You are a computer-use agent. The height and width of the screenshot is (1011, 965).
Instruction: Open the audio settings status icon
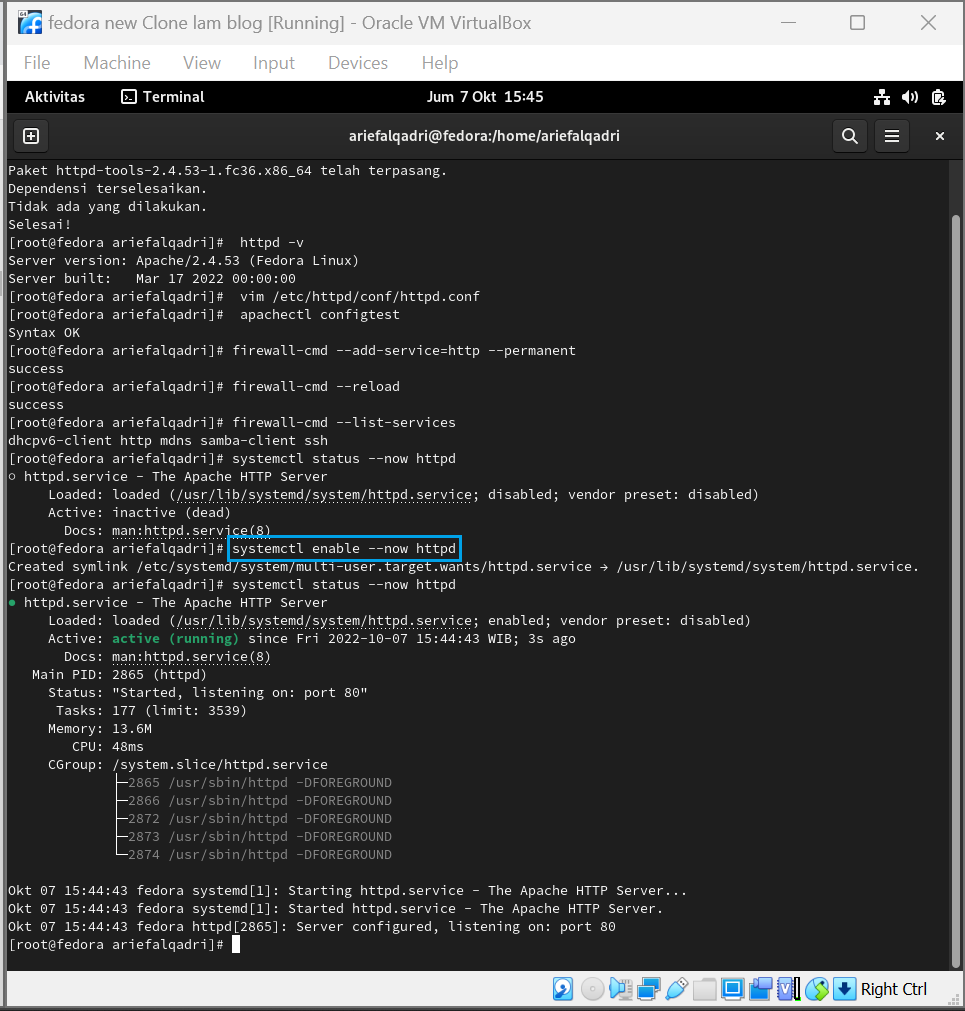coord(621,988)
